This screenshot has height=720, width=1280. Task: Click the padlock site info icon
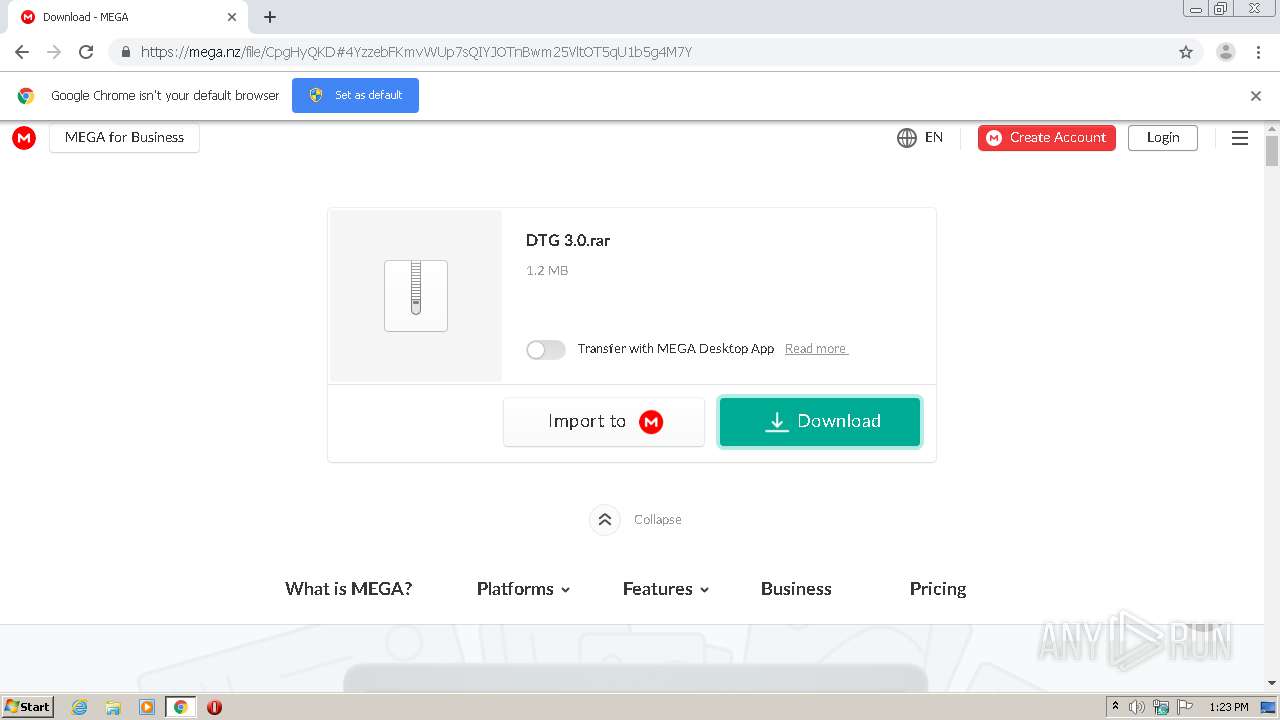126,52
